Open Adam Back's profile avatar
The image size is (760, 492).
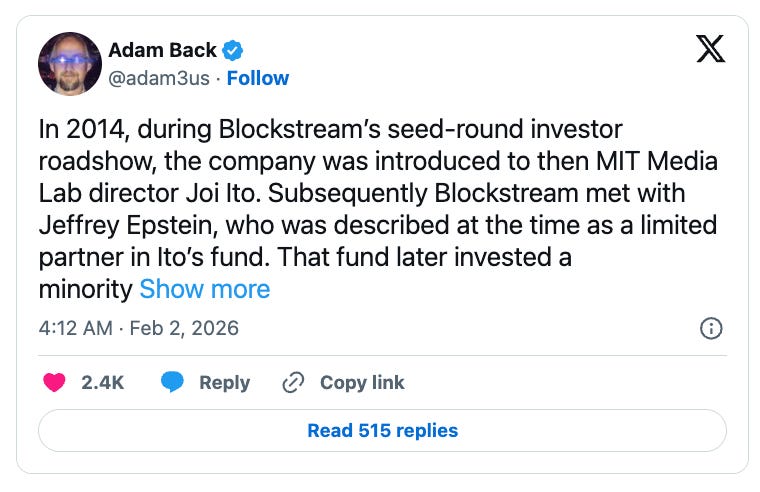click(x=70, y=64)
